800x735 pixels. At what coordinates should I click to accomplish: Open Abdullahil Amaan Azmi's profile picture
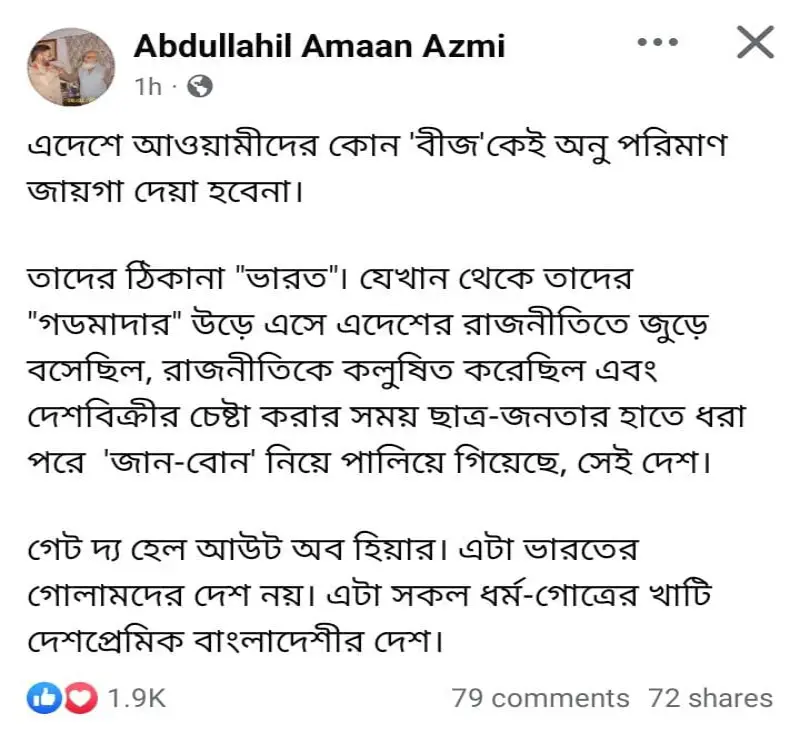[x=71, y=67]
